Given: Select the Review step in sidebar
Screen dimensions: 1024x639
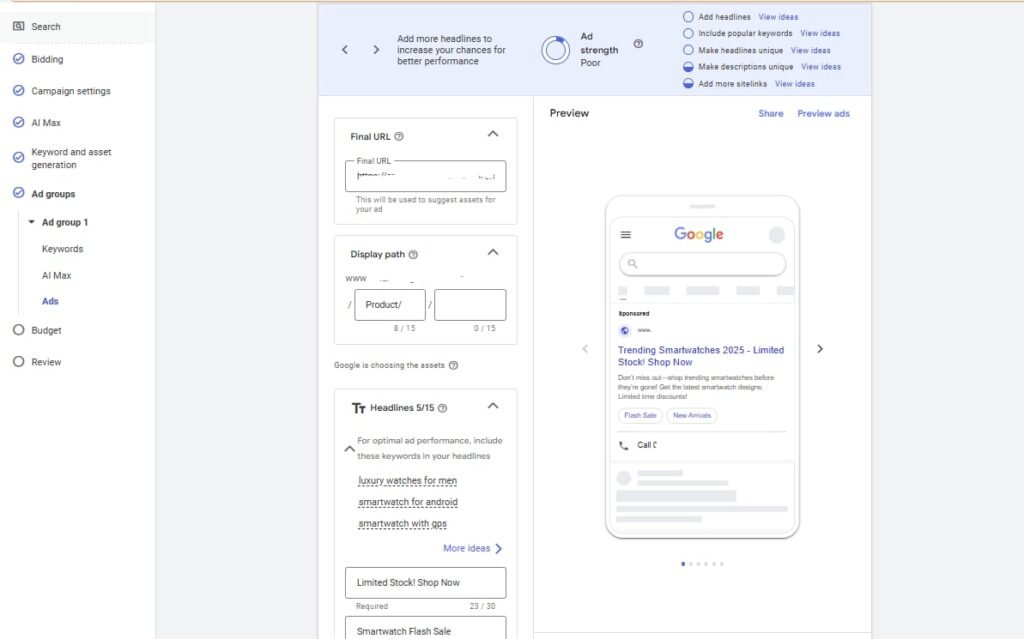Looking at the screenshot, I should click(45, 362).
